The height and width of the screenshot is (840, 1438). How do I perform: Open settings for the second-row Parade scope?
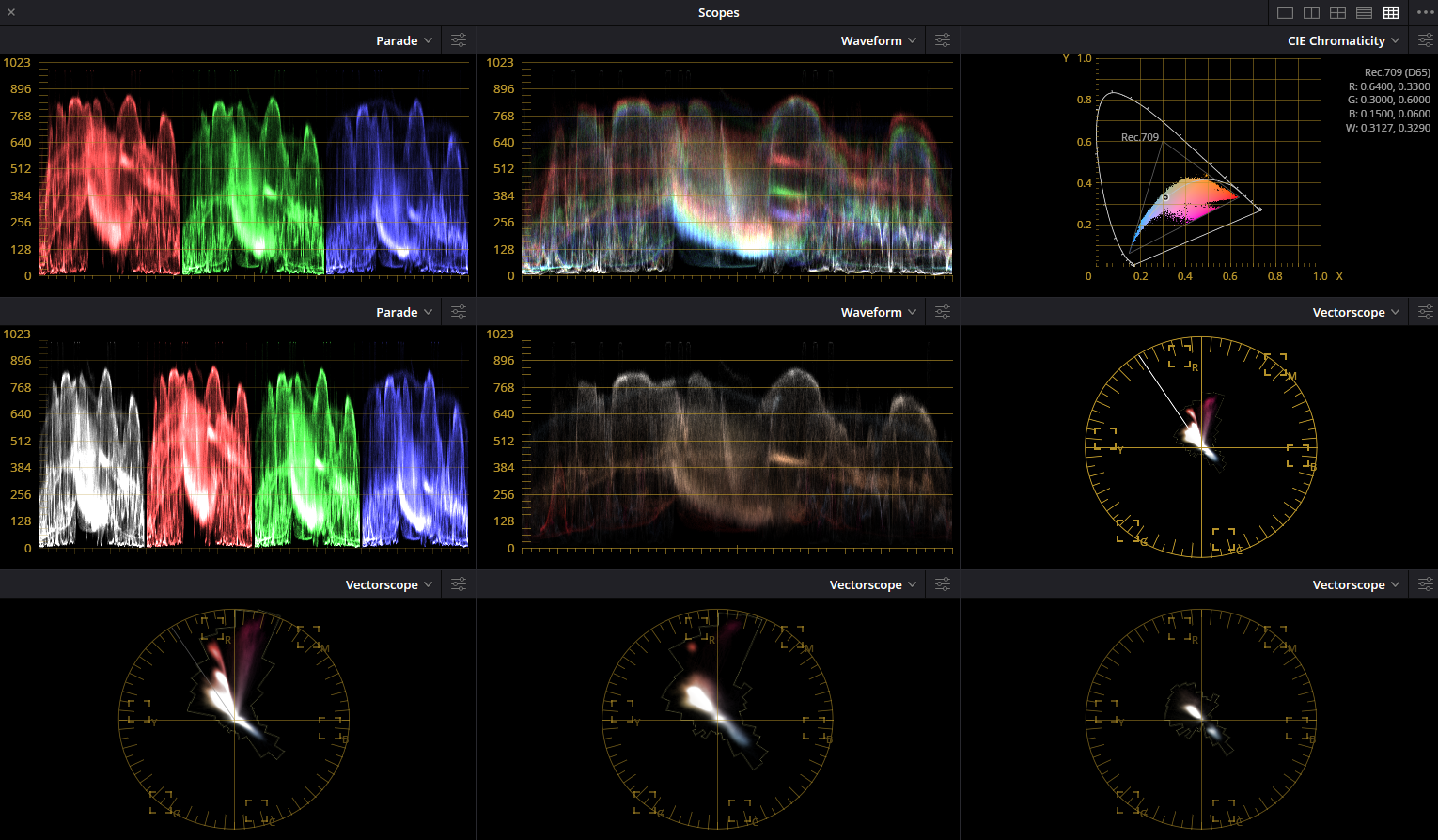click(458, 311)
